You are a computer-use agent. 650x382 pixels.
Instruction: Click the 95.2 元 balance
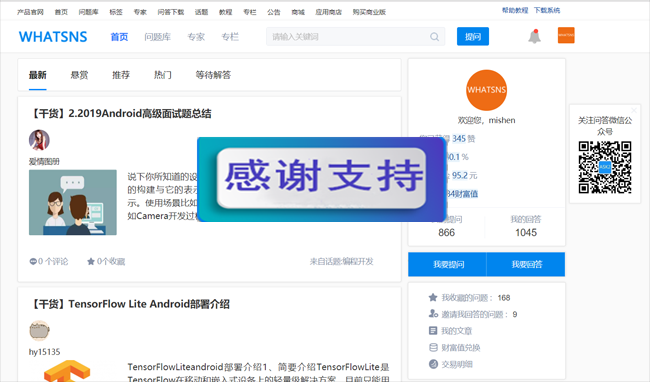pyautogui.click(x=465, y=175)
